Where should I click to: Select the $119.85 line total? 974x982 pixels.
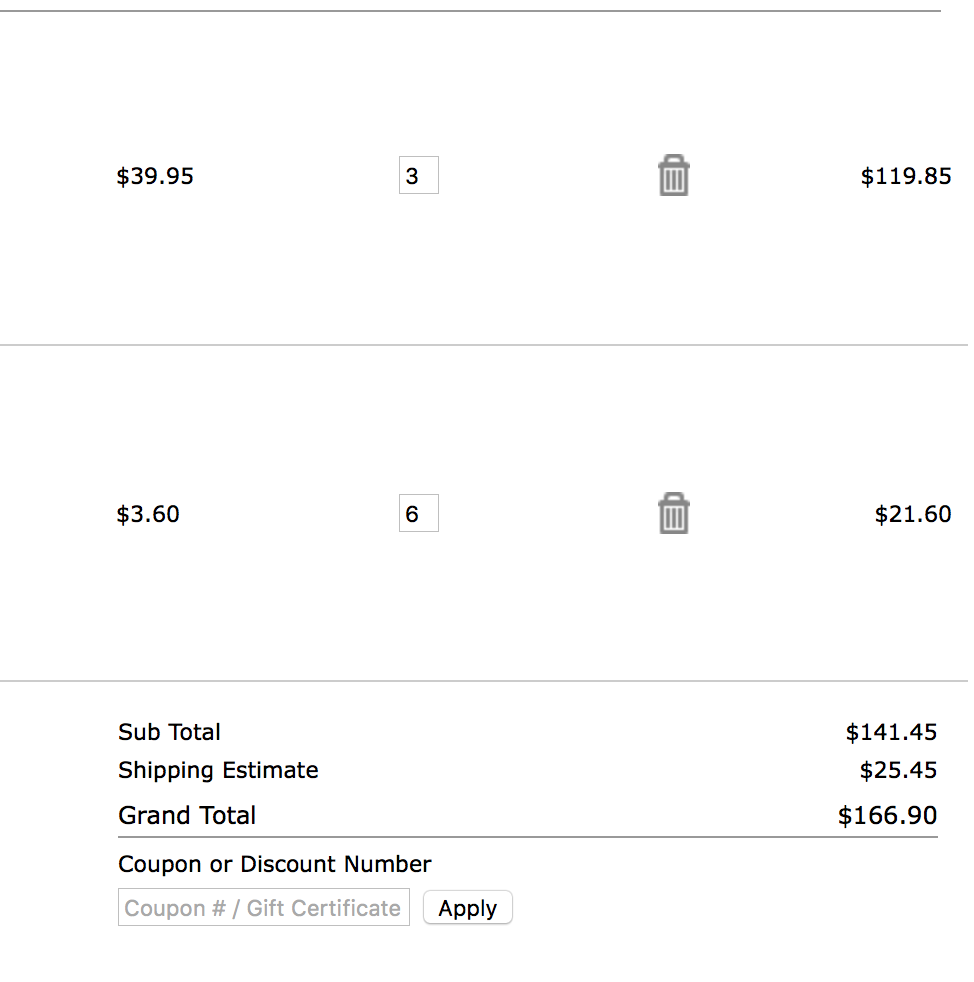[x=905, y=177]
